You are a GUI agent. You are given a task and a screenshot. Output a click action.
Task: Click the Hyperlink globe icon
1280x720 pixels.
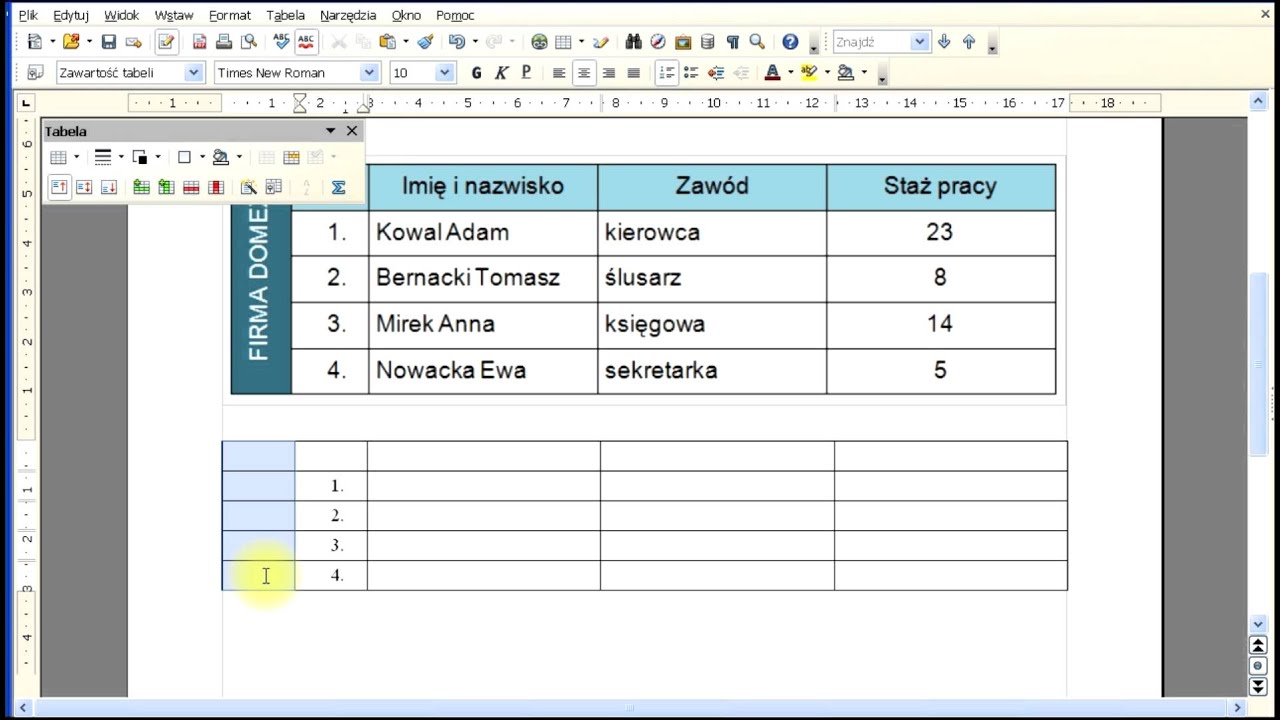point(539,42)
